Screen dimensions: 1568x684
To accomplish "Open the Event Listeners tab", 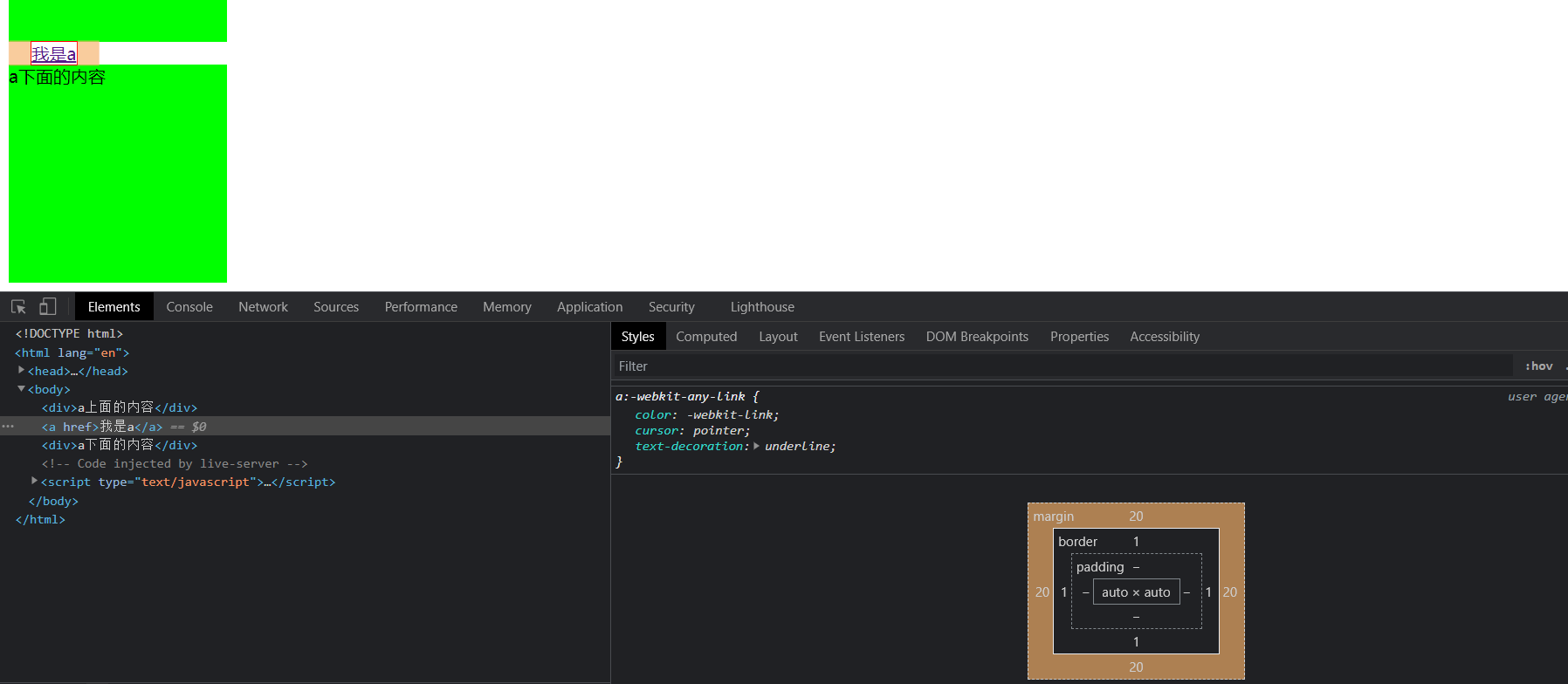I will click(x=862, y=337).
